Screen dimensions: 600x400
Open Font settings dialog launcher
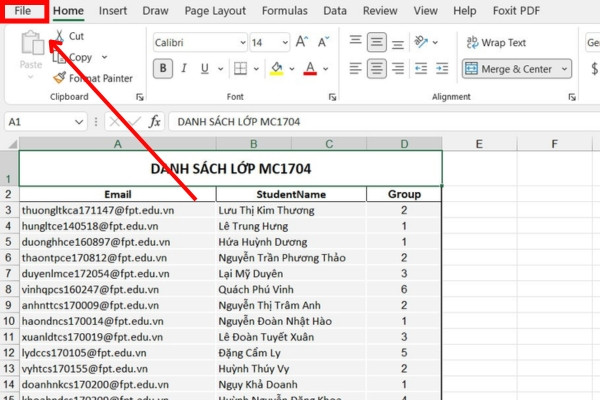pos(332,97)
